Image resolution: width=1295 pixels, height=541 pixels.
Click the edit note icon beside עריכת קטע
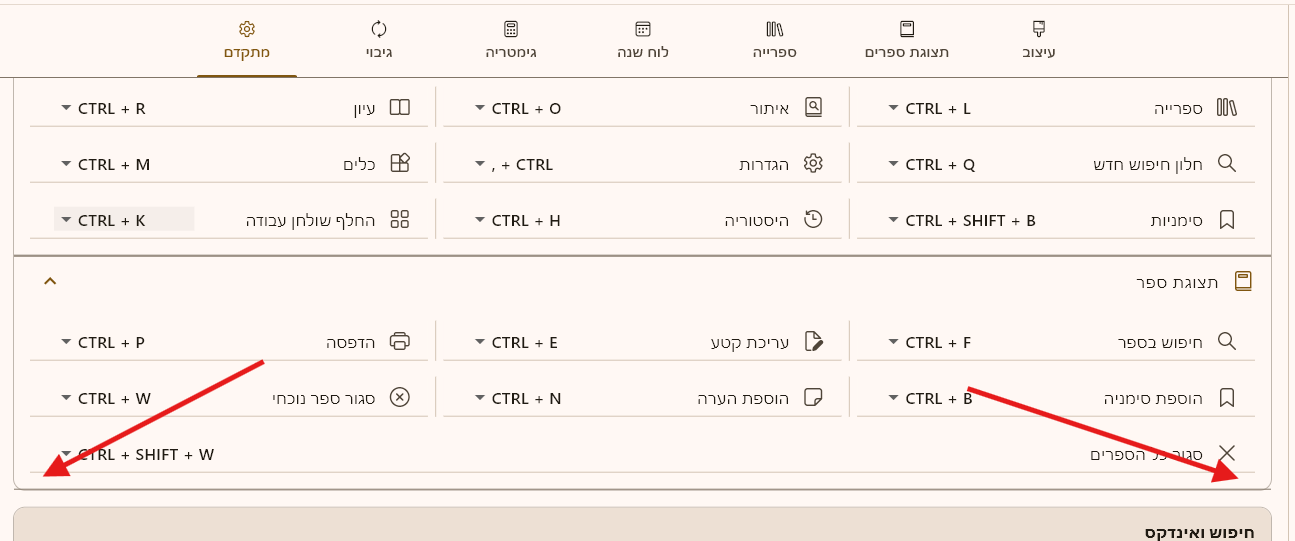pos(813,342)
